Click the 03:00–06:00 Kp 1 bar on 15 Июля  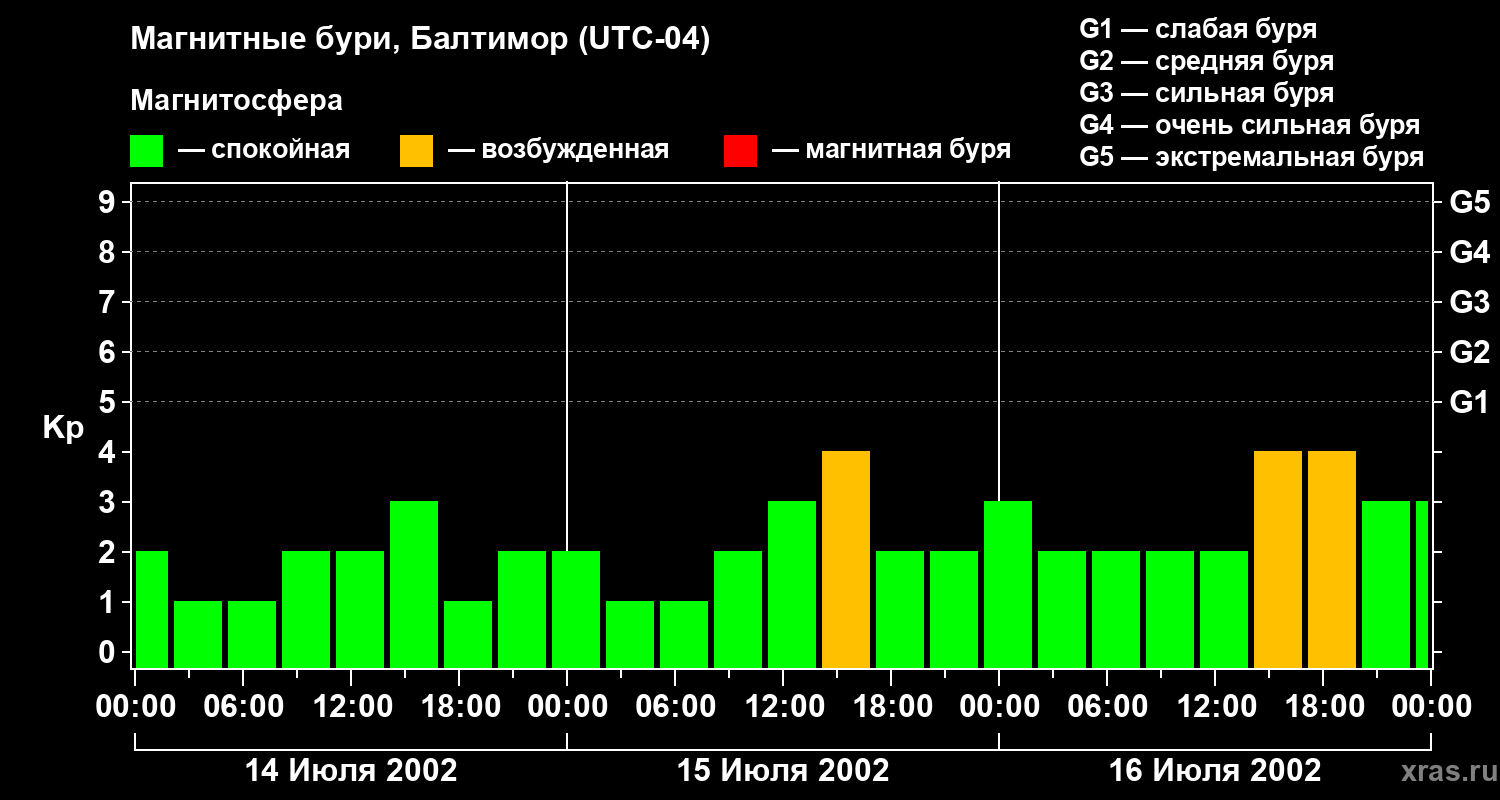pos(630,635)
